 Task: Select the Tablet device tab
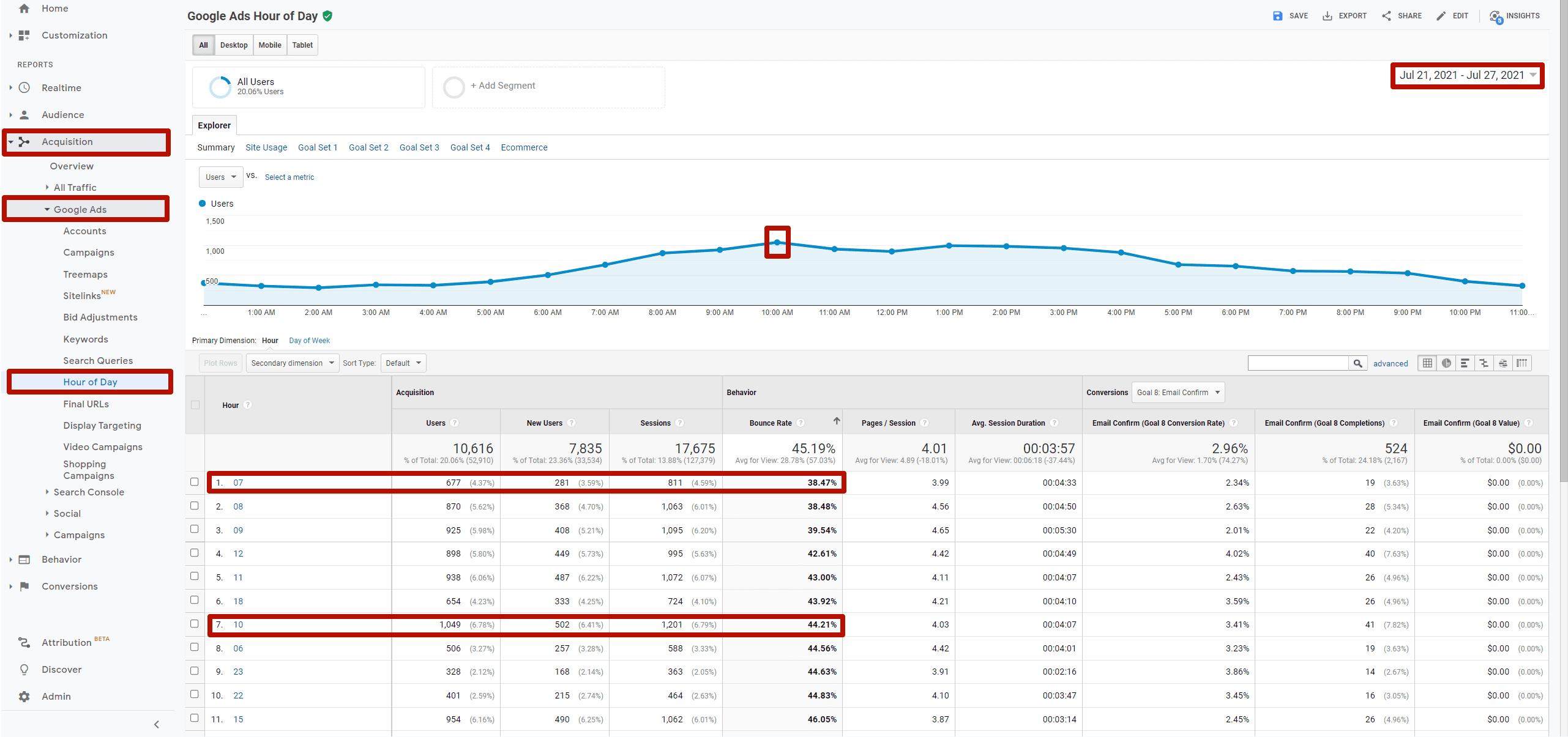coord(302,45)
